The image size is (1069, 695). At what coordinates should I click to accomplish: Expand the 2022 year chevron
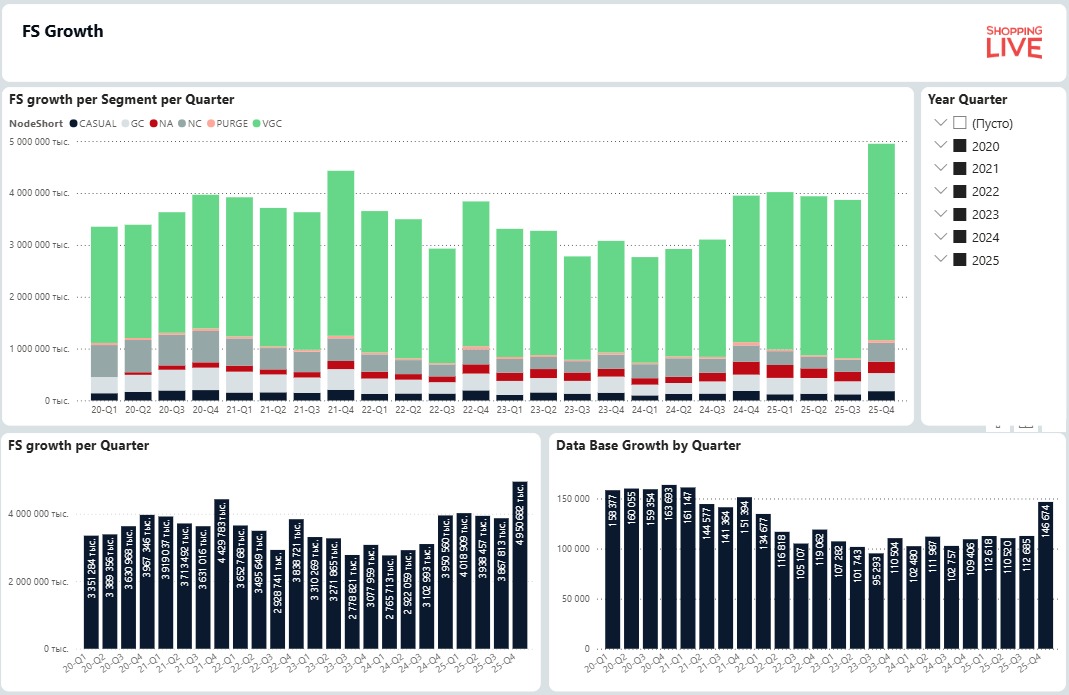941,190
